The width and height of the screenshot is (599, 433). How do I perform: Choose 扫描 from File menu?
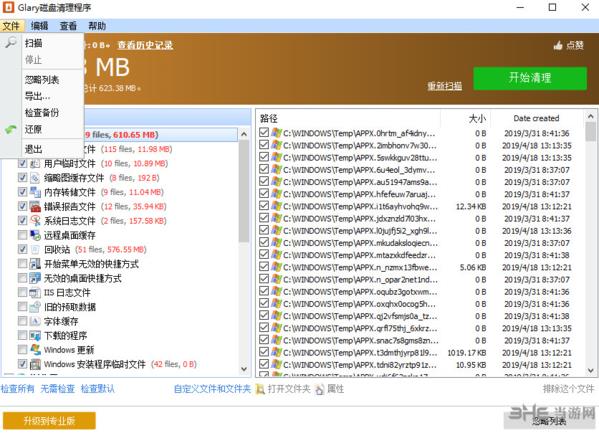click(x=34, y=43)
